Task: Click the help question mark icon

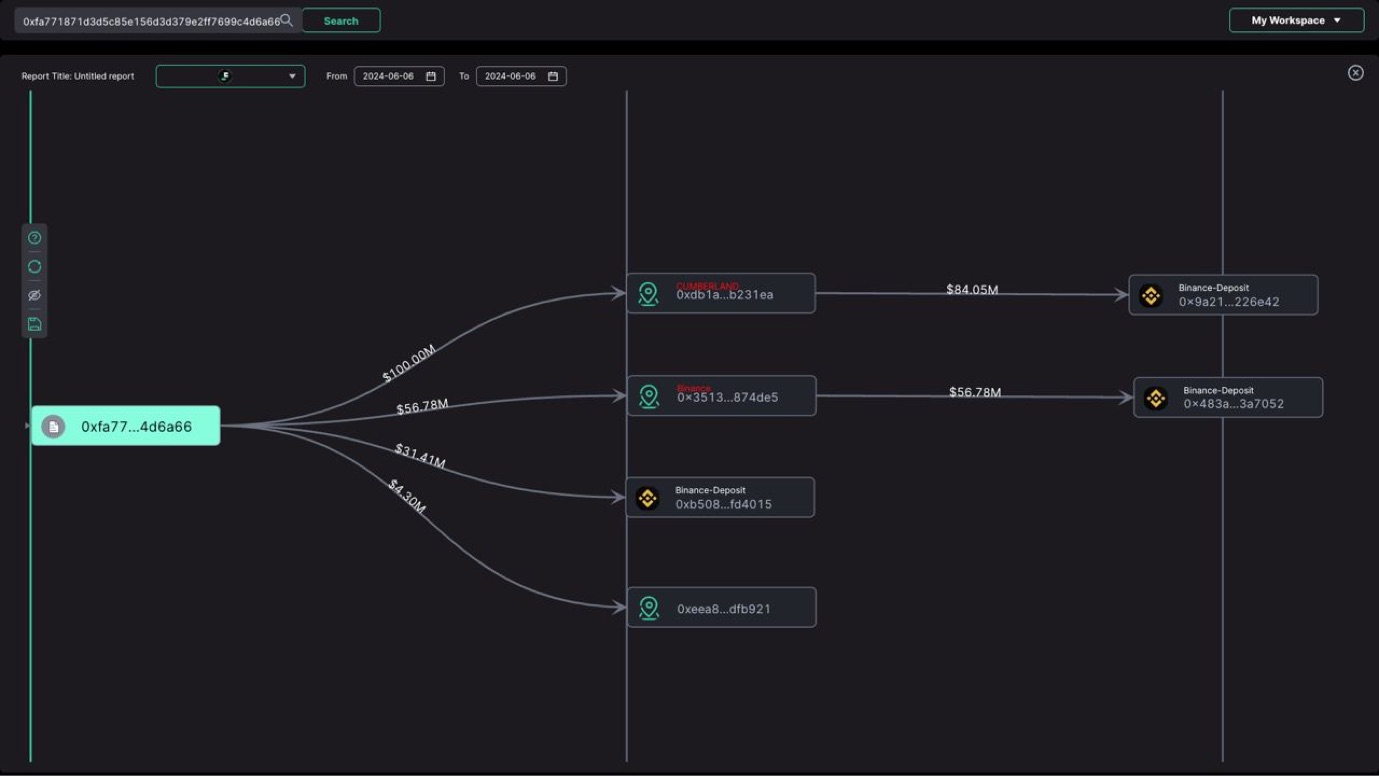Action: [x=34, y=238]
